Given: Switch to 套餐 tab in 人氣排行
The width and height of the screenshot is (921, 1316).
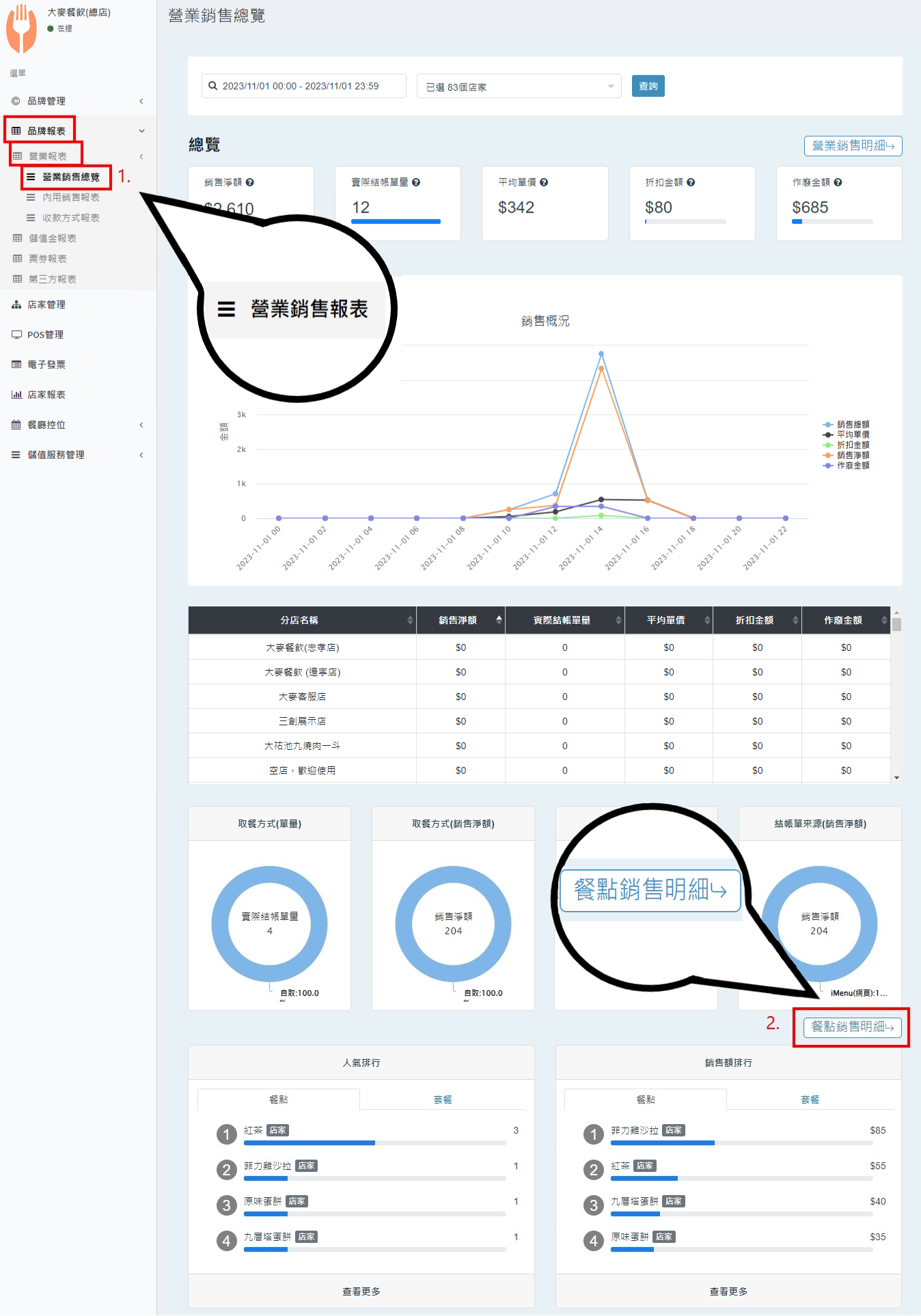Looking at the screenshot, I should click(x=443, y=1100).
